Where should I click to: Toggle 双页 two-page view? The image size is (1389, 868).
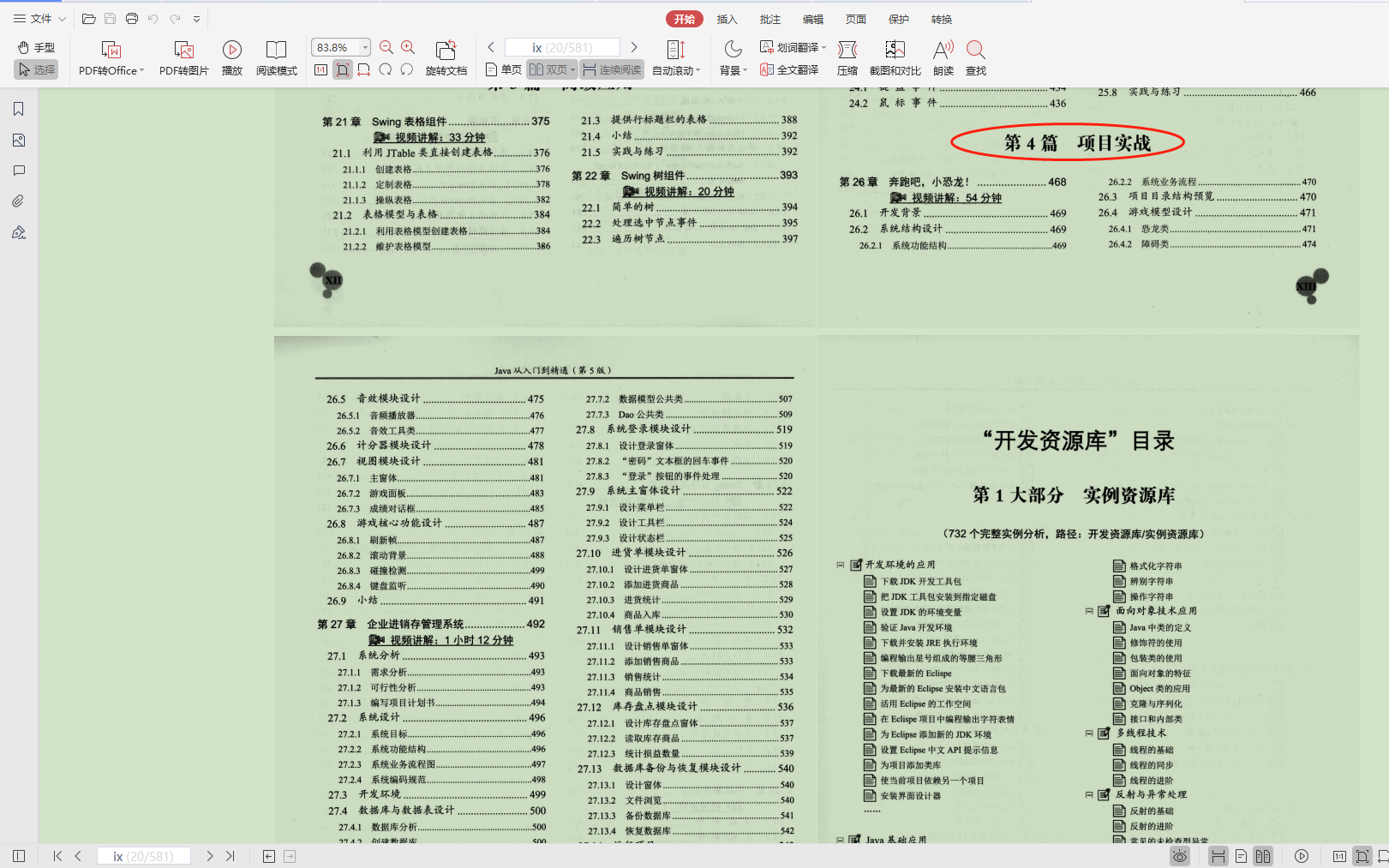[548, 69]
